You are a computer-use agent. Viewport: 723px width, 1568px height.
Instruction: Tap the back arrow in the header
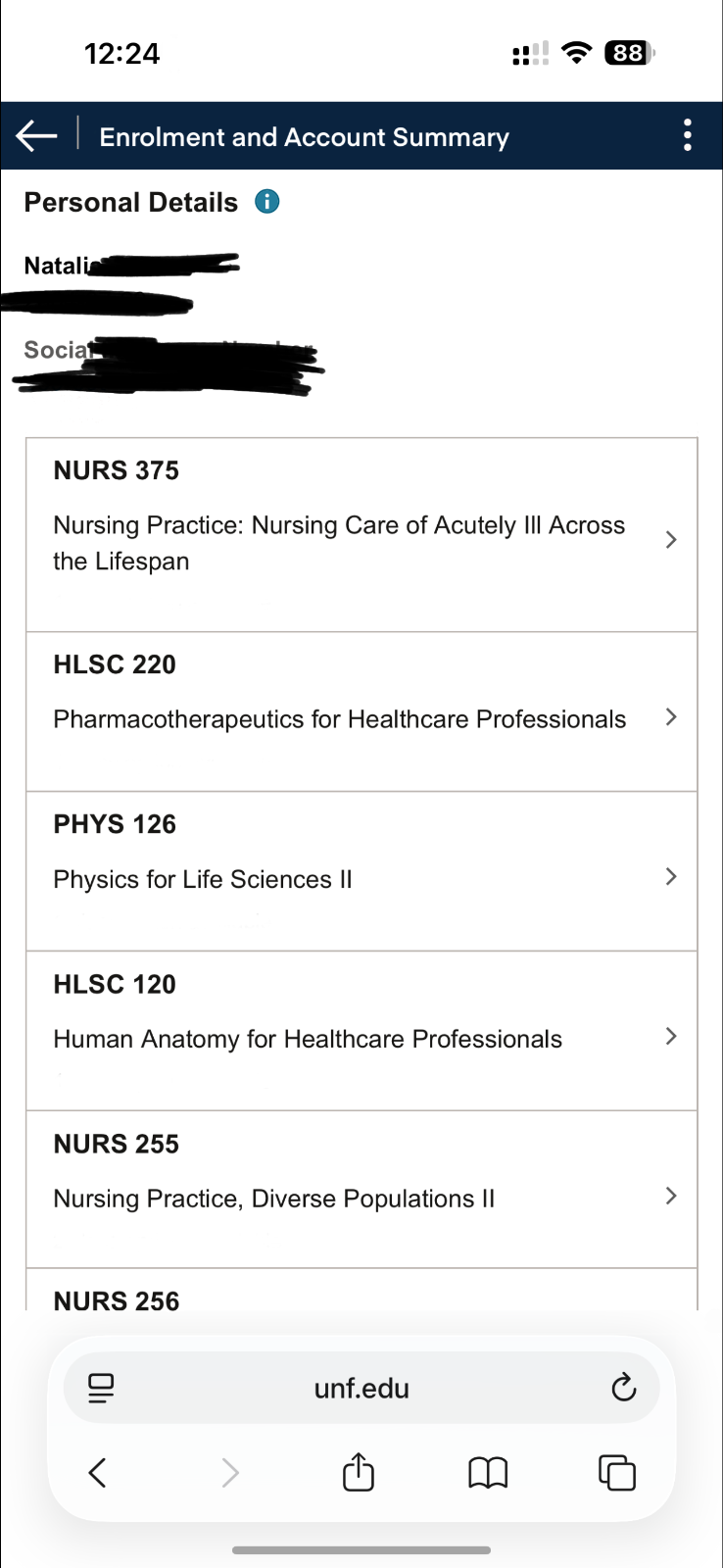pos(37,136)
